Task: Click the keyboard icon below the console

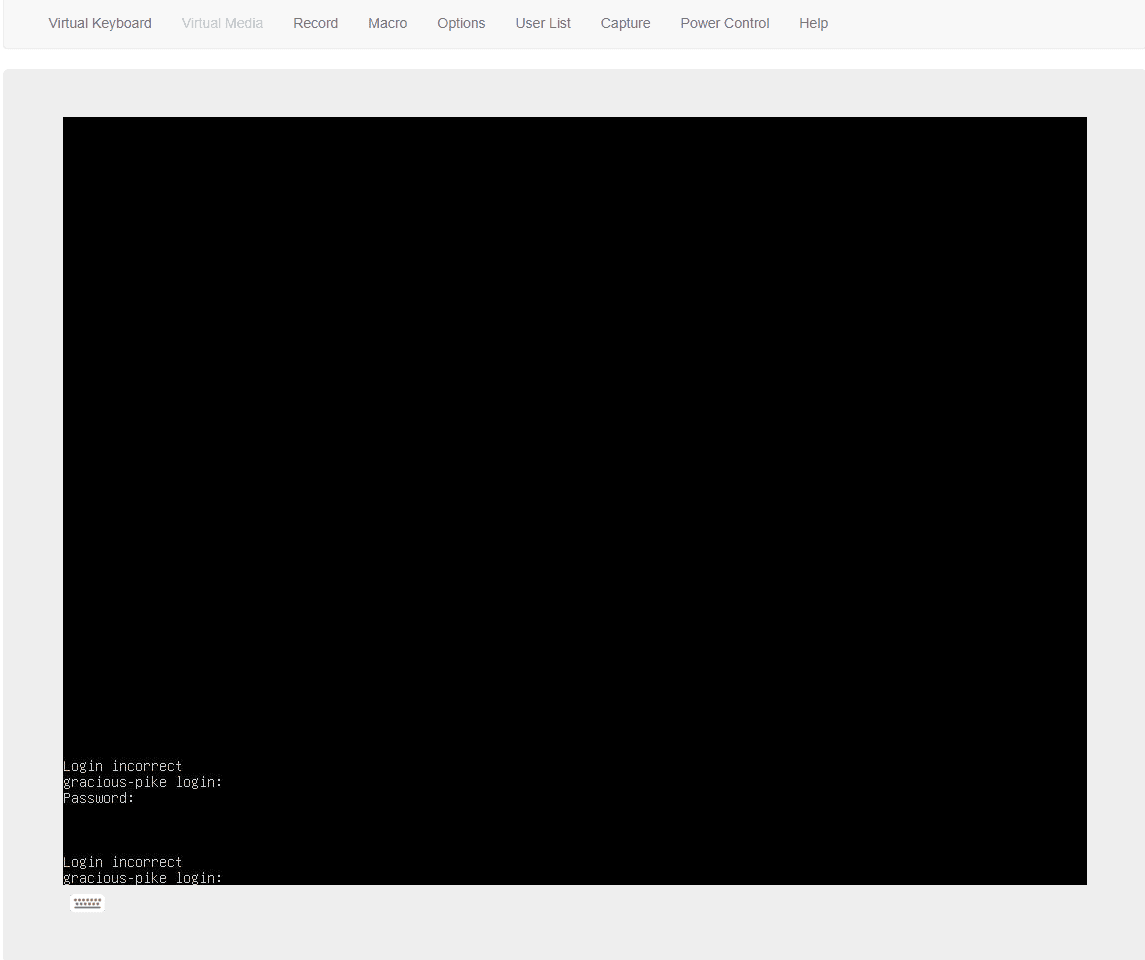Action: (88, 903)
